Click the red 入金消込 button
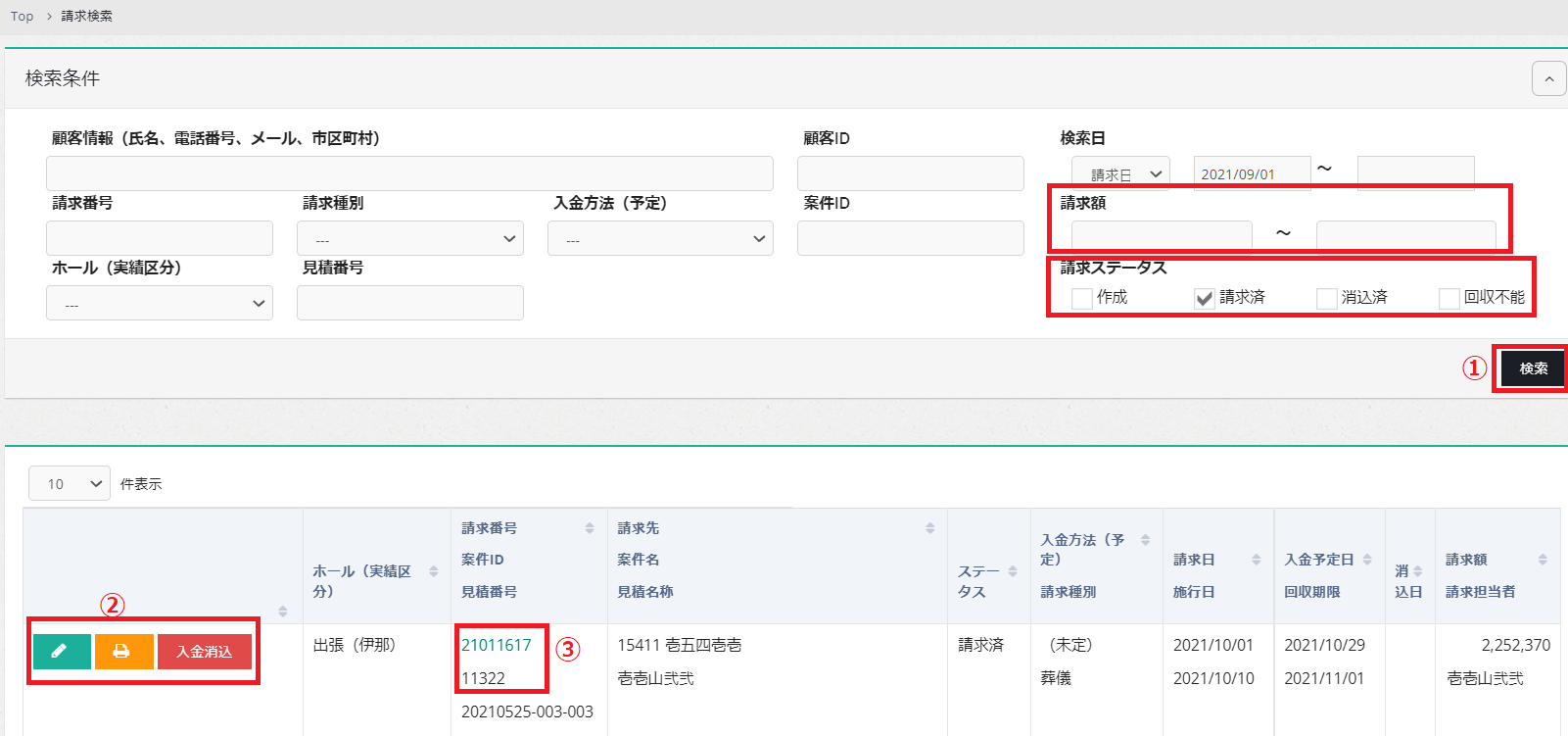Screen dimensions: 1568x736 pyautogui.click(x=204, y=652)
